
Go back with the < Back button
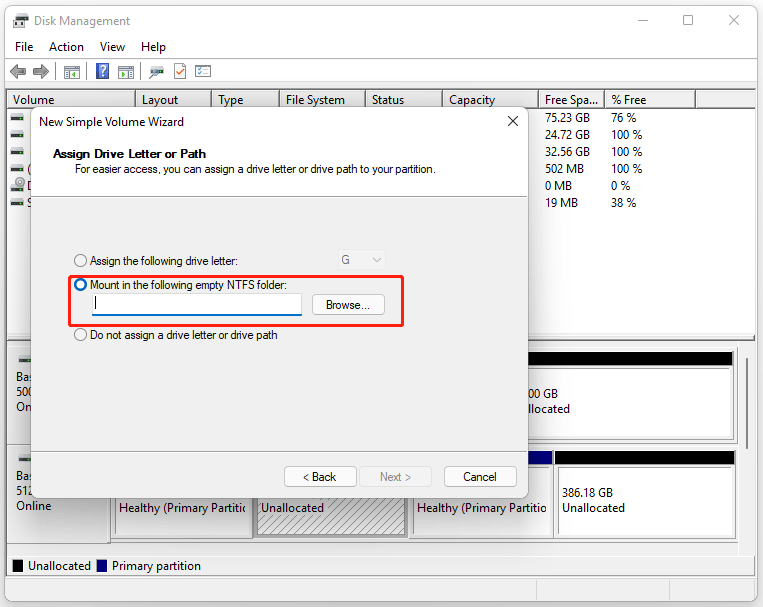tap(320, 477)
